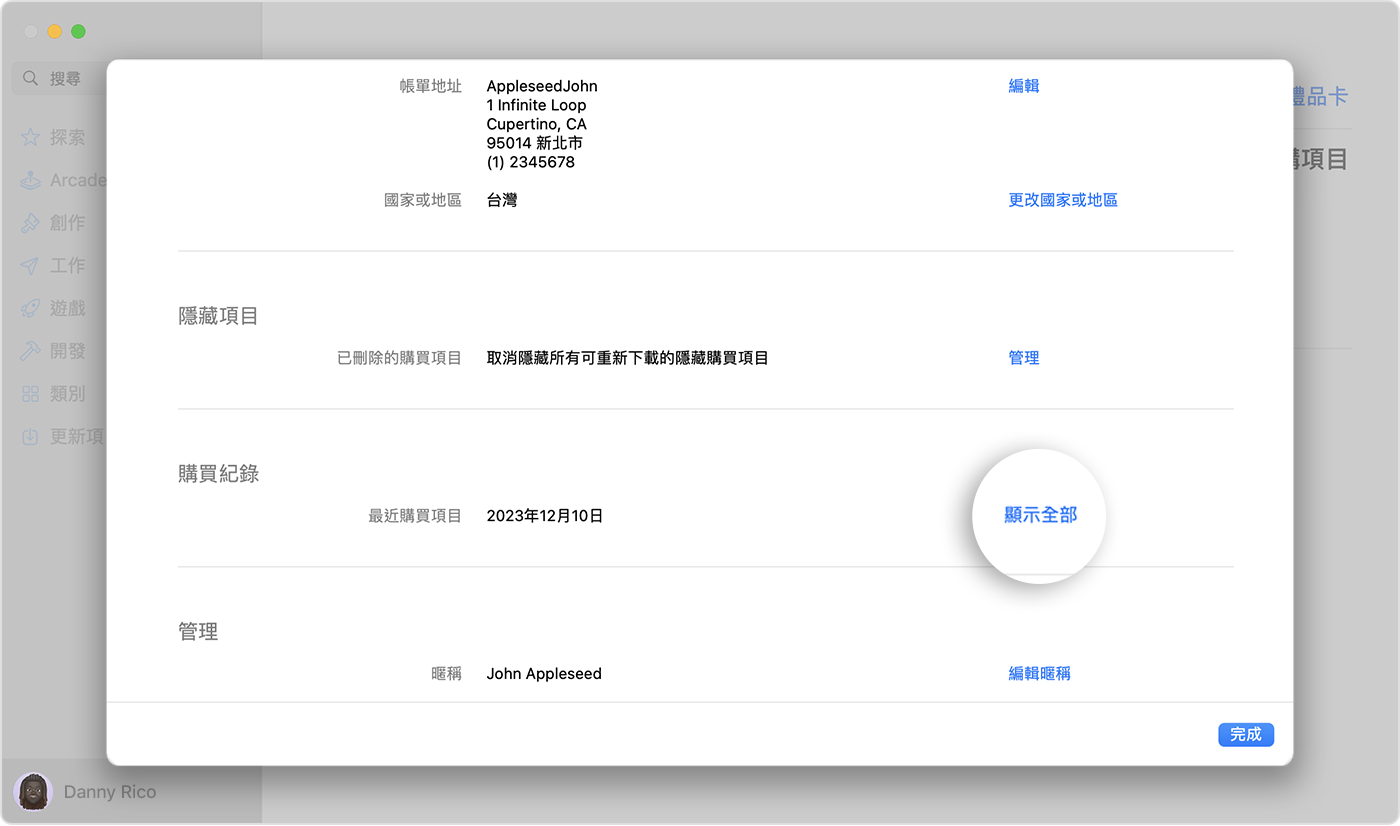Click 顯示全部 for purchase history
The width and height of the screenshot is (1400, 826).
pos(1040,516)
